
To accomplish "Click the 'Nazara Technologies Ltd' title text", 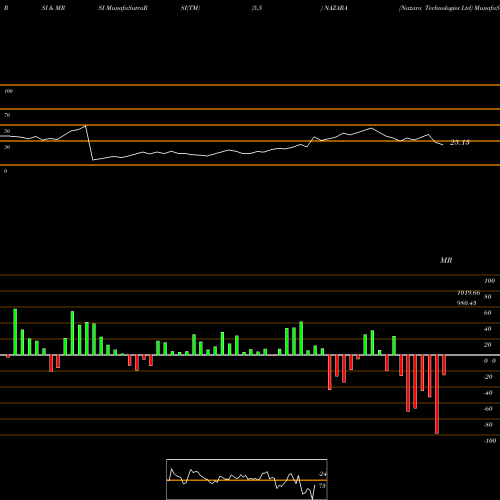I will 436,8.
